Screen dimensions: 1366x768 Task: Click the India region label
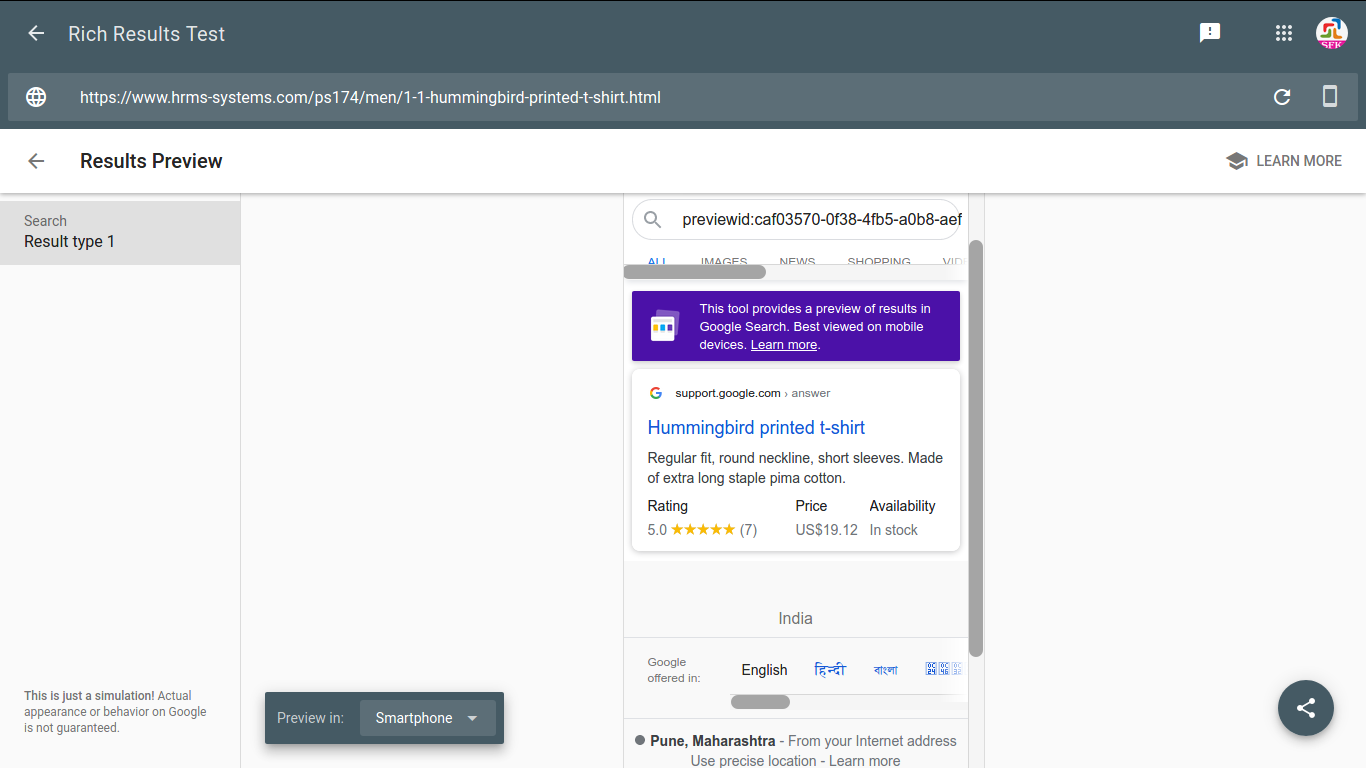click(x=796, y=618)
